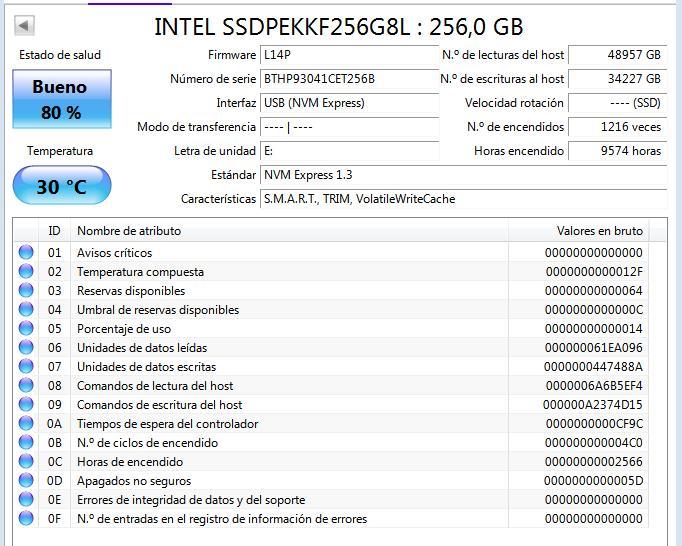Click the status circle beside Horas de encendido
682x546 pixels.
point(26,462)
